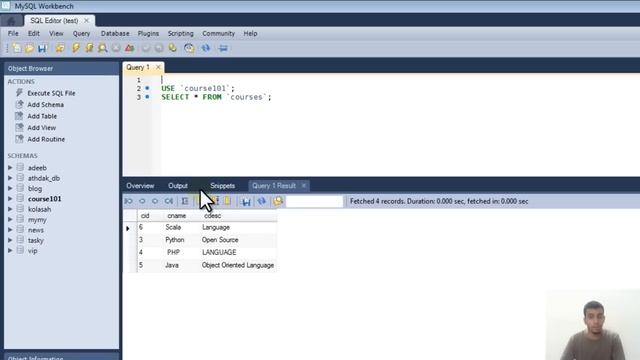Select the course101 schema name

44,199
